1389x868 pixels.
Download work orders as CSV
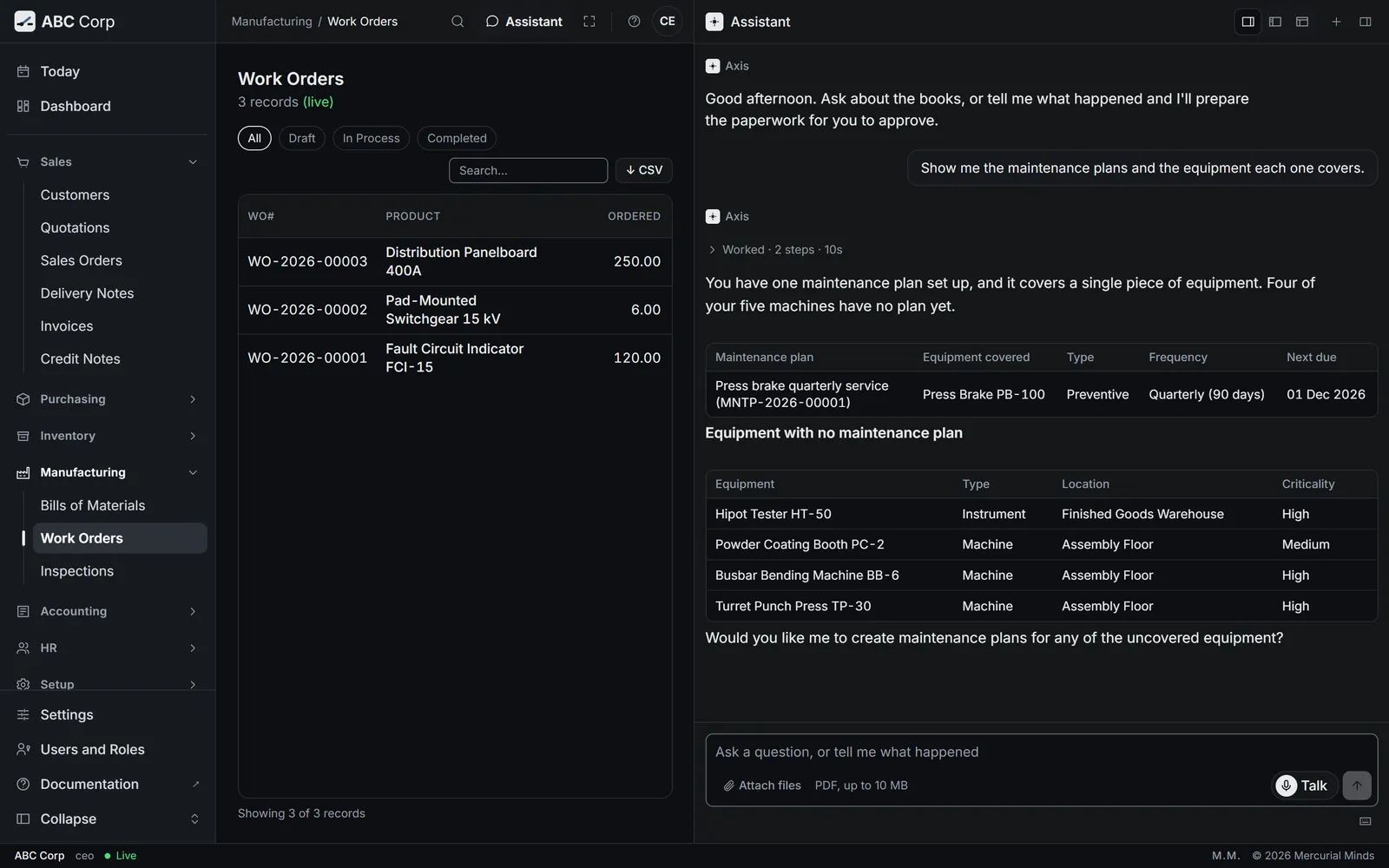[x=644, y=170]
